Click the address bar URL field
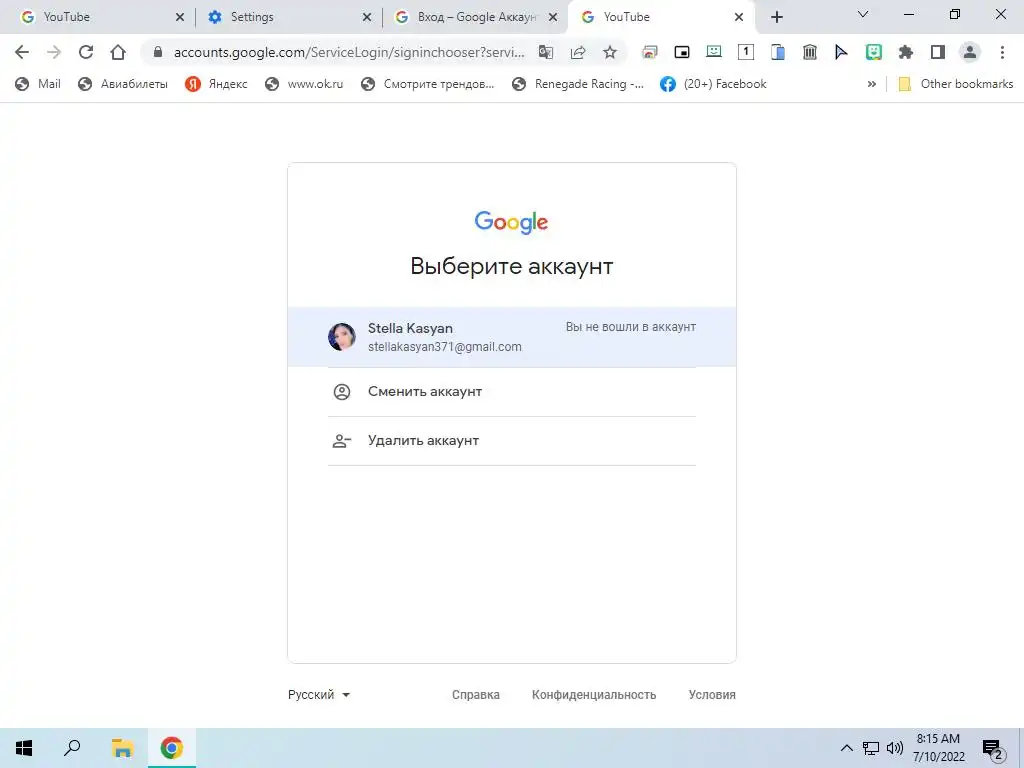 (349, 52)
